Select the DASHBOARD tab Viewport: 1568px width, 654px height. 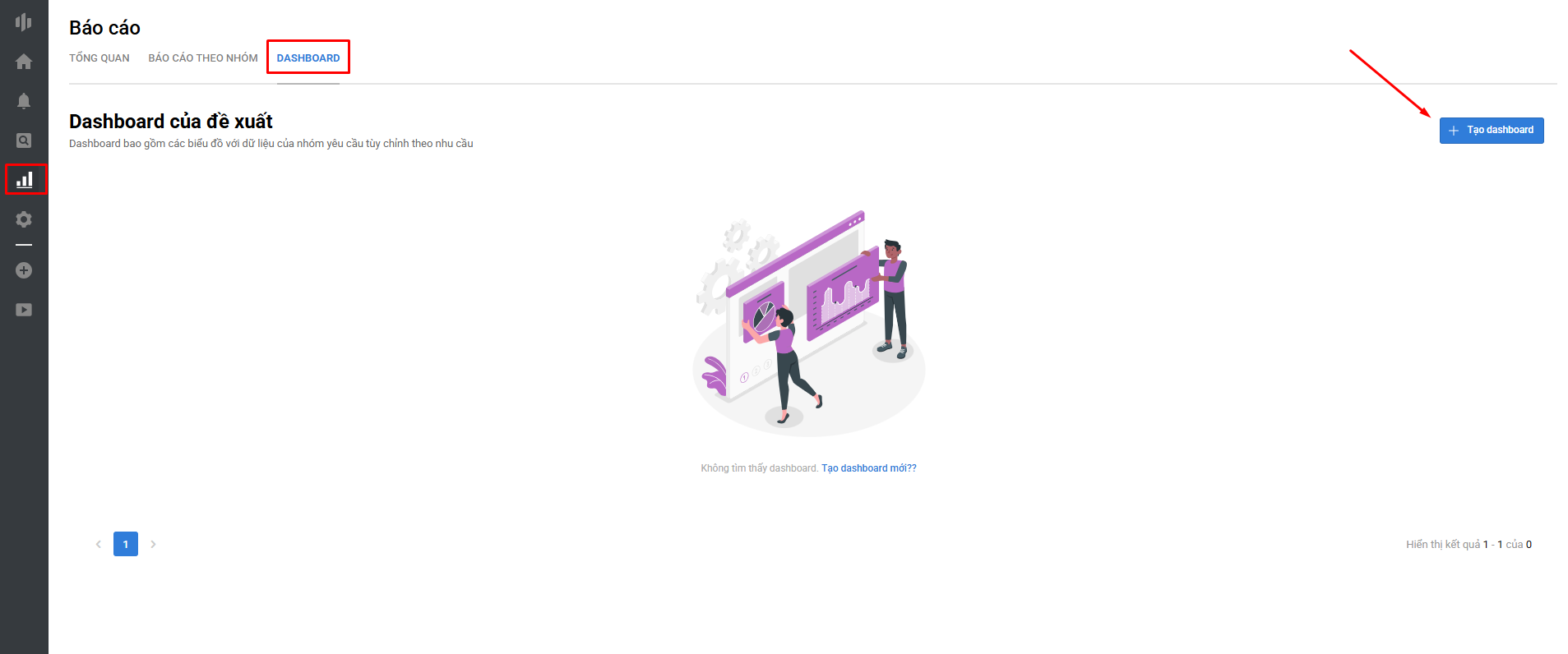308,58
